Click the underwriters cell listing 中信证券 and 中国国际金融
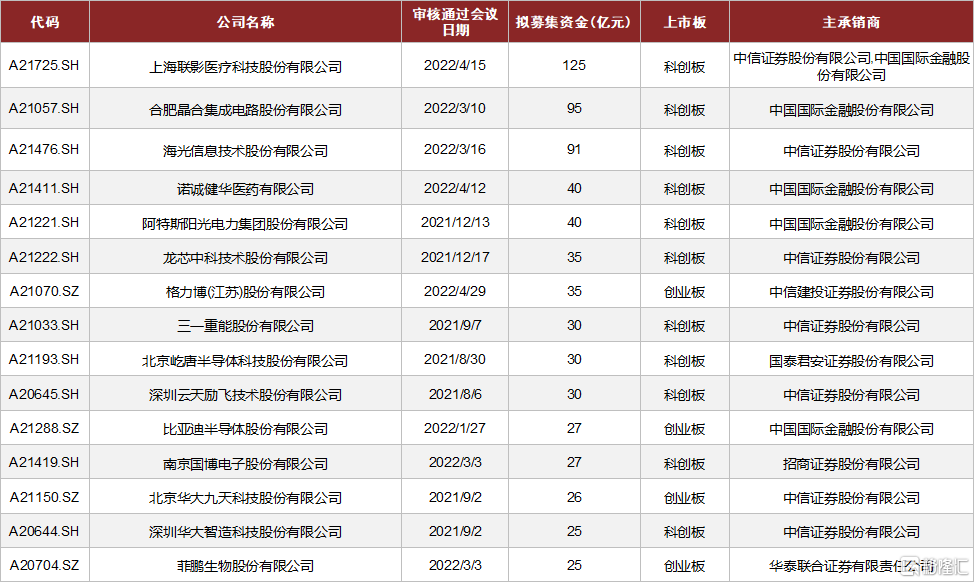The image size is (975, 583). coord(852,66)
